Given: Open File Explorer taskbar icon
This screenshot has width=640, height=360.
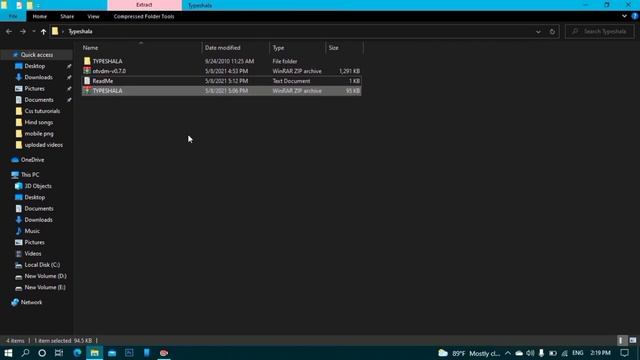Looking at the screenshot, I should click(x=94, y=353).
